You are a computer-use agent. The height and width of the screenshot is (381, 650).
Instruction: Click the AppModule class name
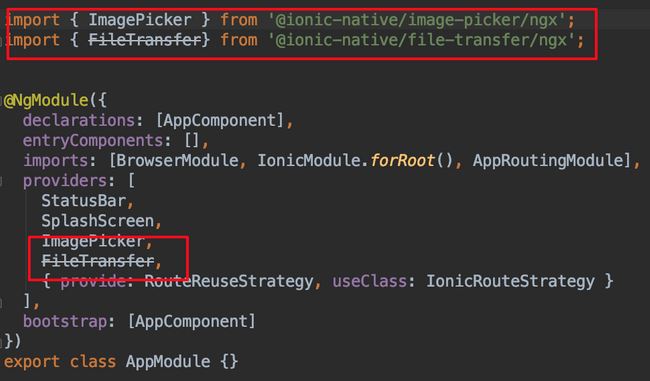tap(168, 362)
